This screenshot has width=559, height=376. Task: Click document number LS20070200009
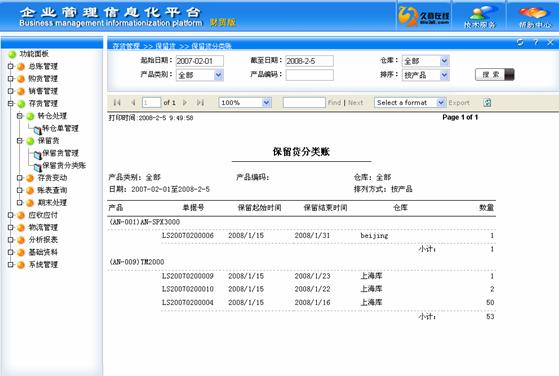pos(188,276)
